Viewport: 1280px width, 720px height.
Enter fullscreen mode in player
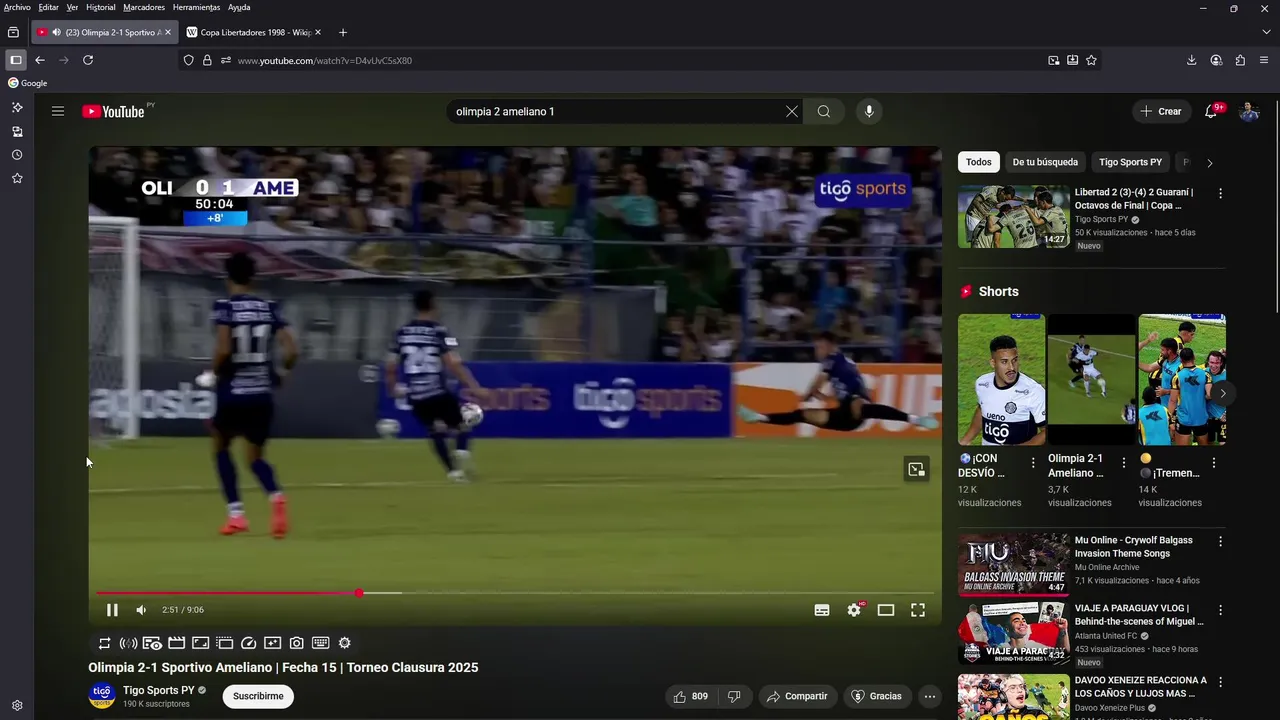(x=918, y=610)
